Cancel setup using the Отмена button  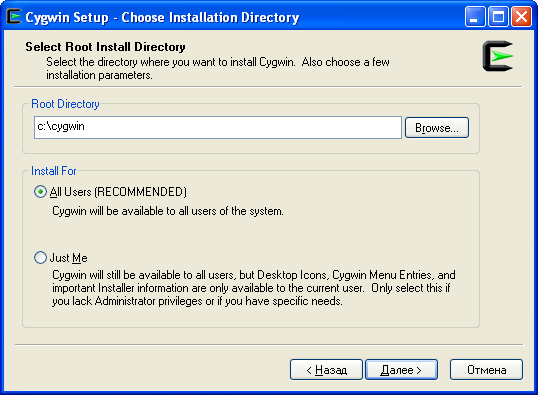pyautogui.click(x=487, y=370)
